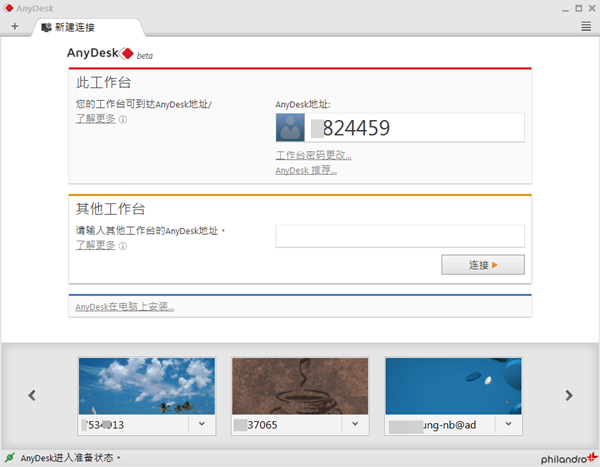Focus the remote AnyDesk address input field

400,236
